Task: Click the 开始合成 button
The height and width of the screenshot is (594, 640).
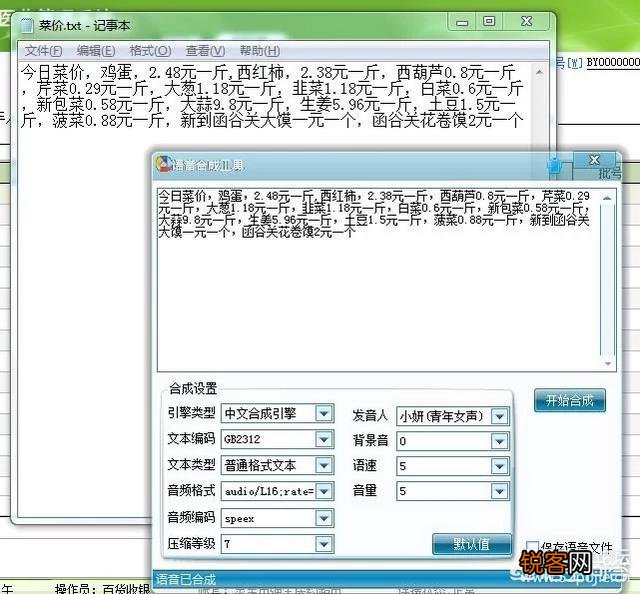Action: [570, 400]
